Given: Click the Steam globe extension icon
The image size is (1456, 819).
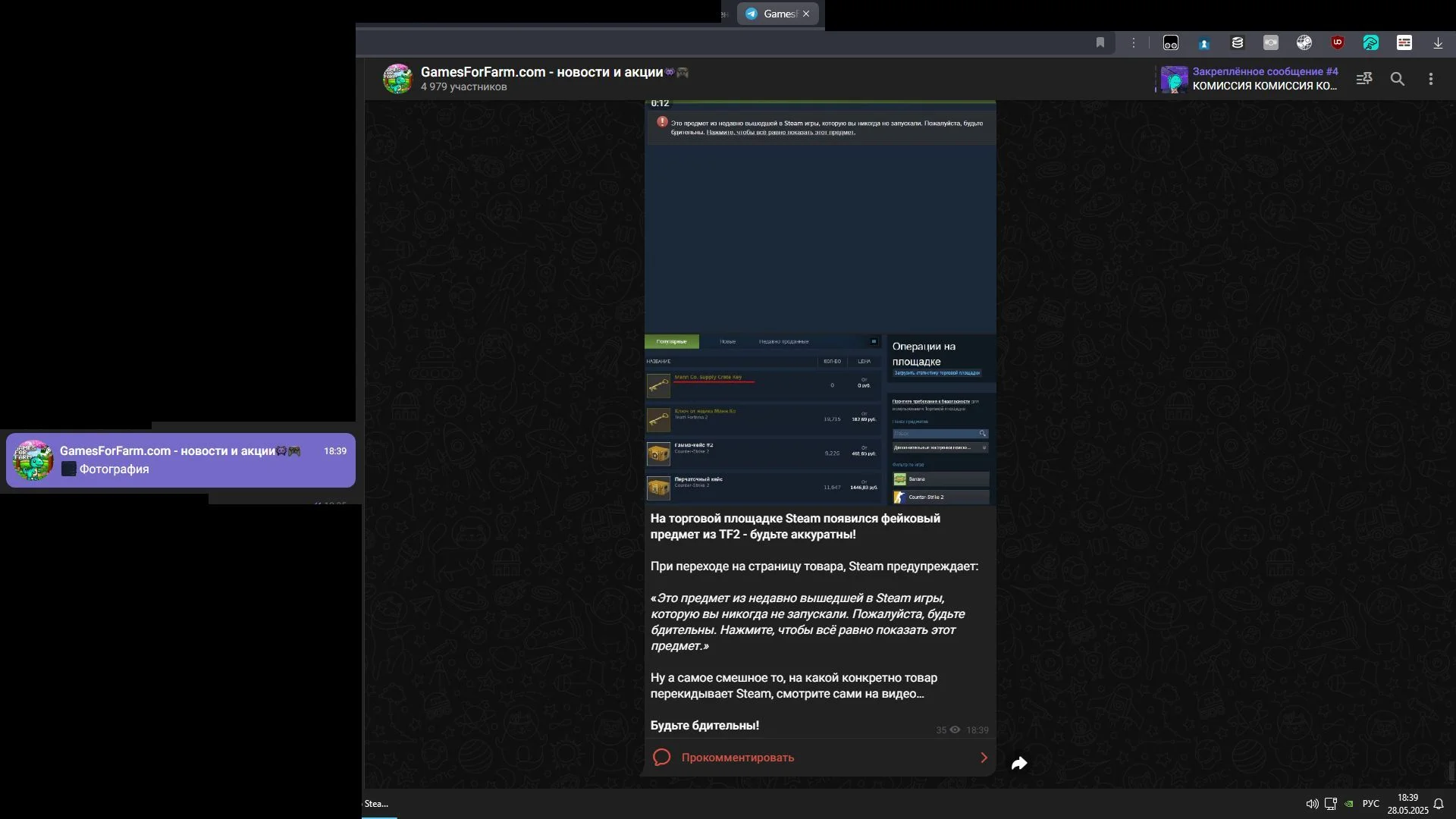Looking at the screenshot, I should [x=1304, y=43].
